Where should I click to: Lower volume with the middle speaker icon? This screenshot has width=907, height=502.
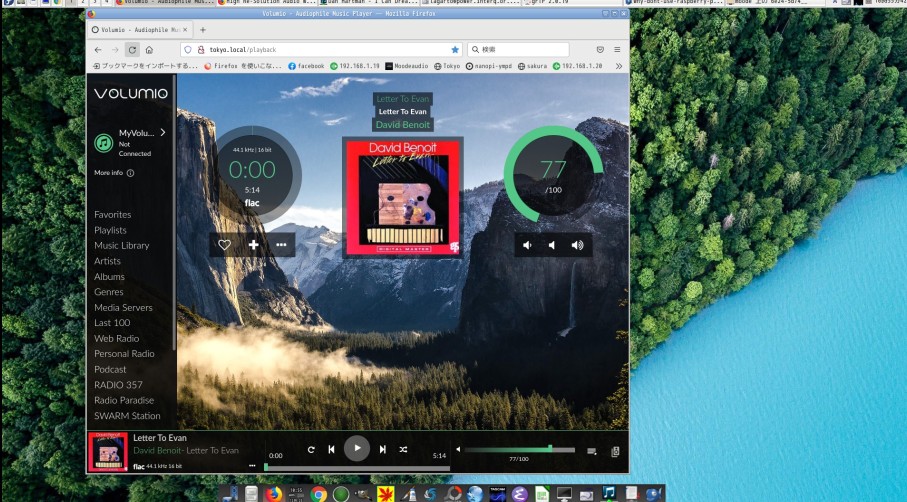tap(552, 245)
